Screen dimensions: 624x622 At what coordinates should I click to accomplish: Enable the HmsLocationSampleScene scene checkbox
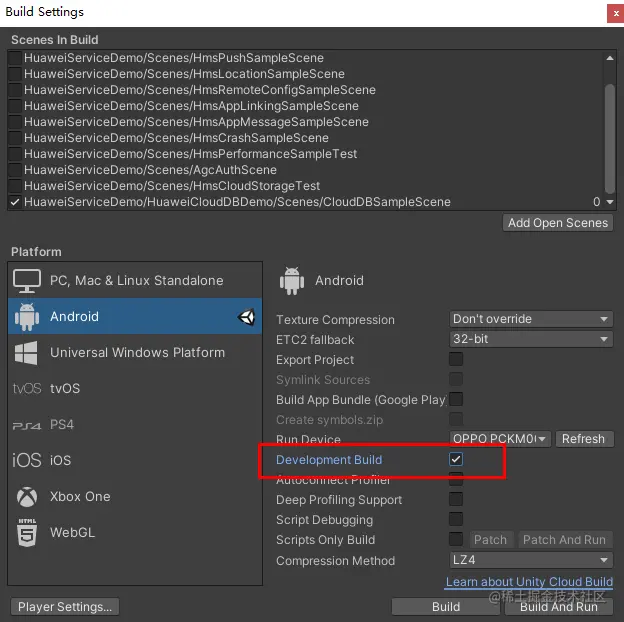[15, 74]
